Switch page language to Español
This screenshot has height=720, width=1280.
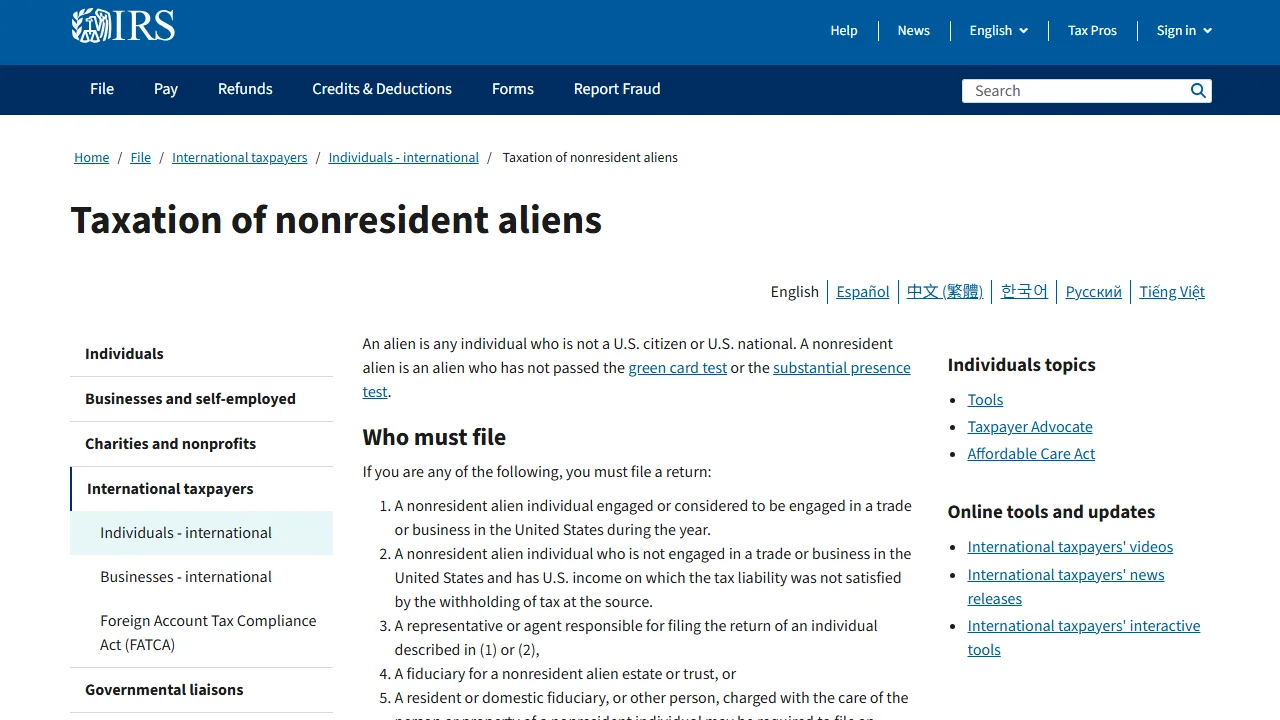click(863, 292)
